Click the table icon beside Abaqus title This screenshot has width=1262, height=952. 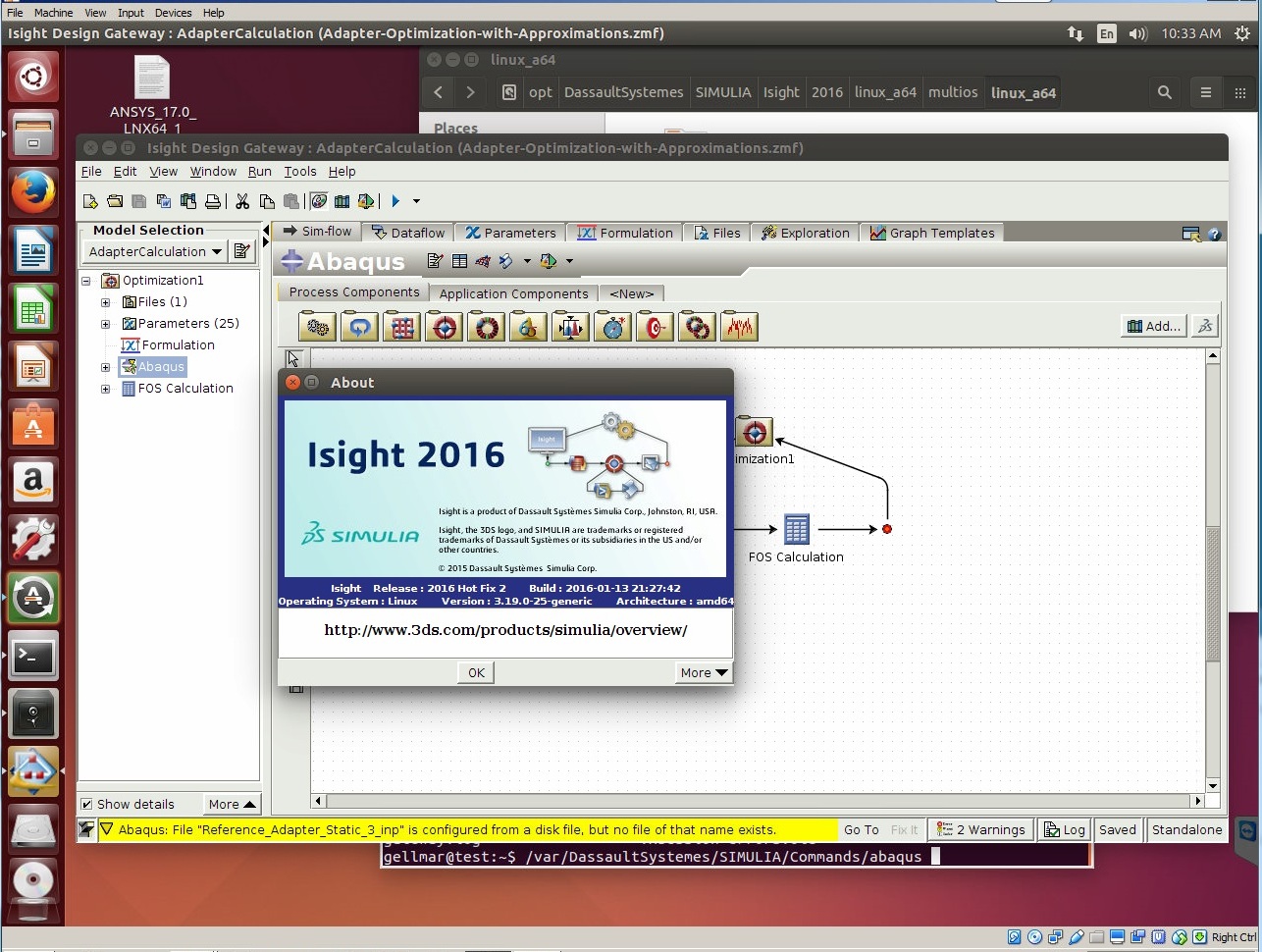[459, 261]
